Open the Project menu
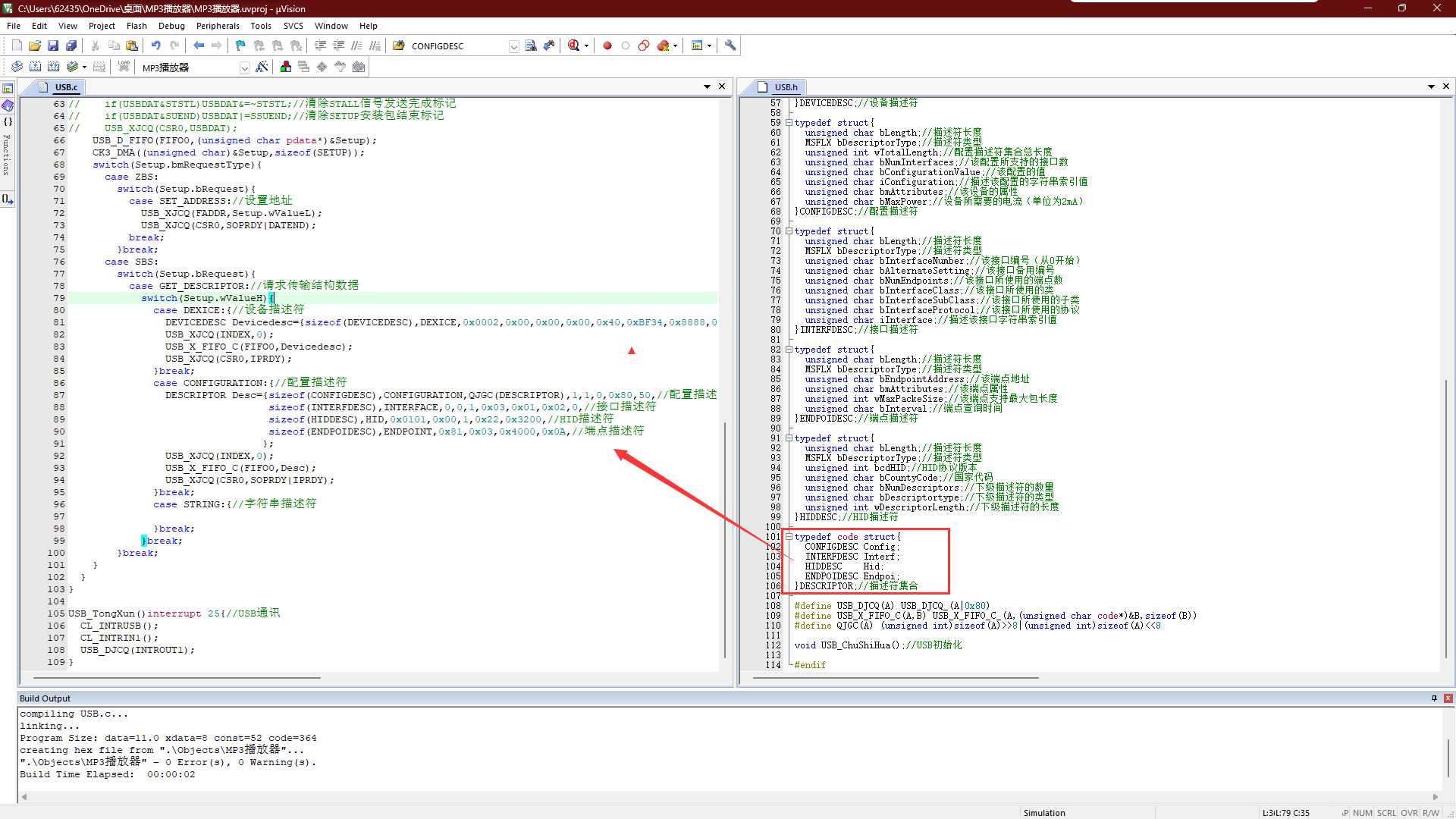Viewport: 1456px width, 819px height. (102, 26)
